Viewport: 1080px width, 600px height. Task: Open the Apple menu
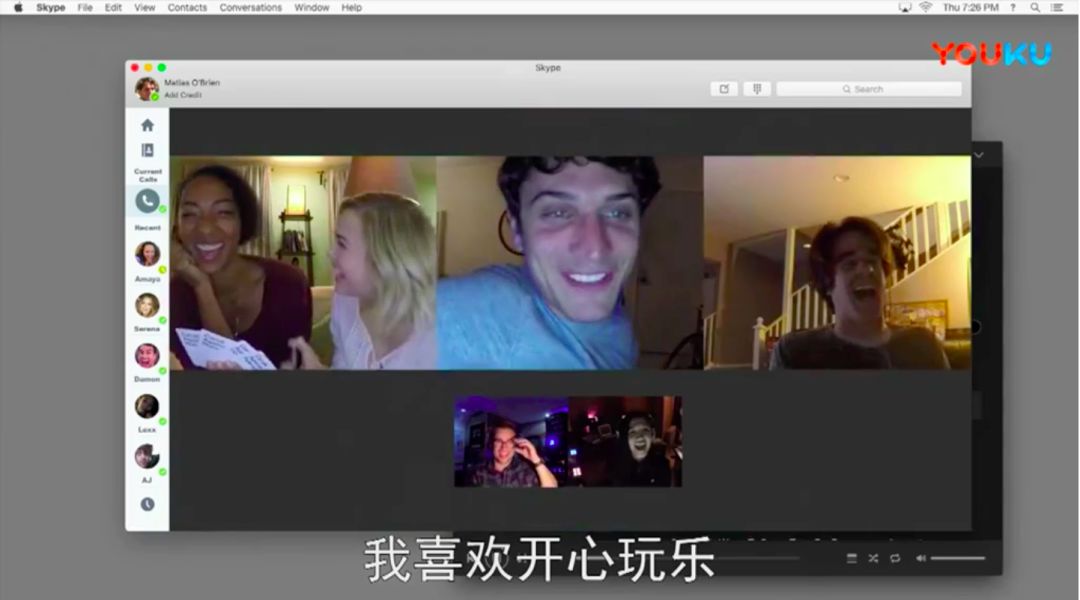click(x=18, y=8)
